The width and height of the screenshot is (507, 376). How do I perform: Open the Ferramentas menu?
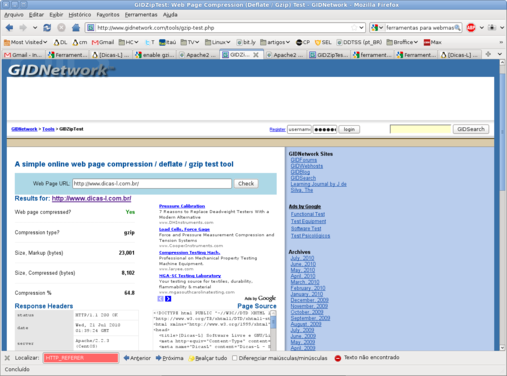pyautogui.click(x=141, y=15)
